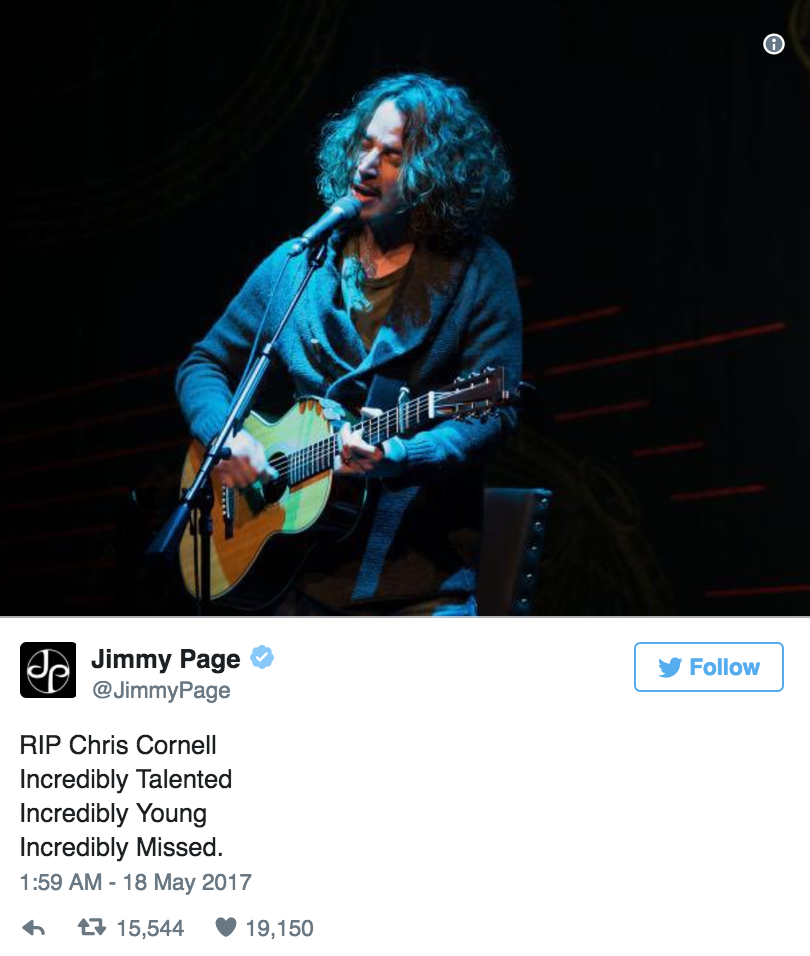The image size is (810, 956).
Task: Like the tweet via the heart icon
Action: [x=226, y=927]
